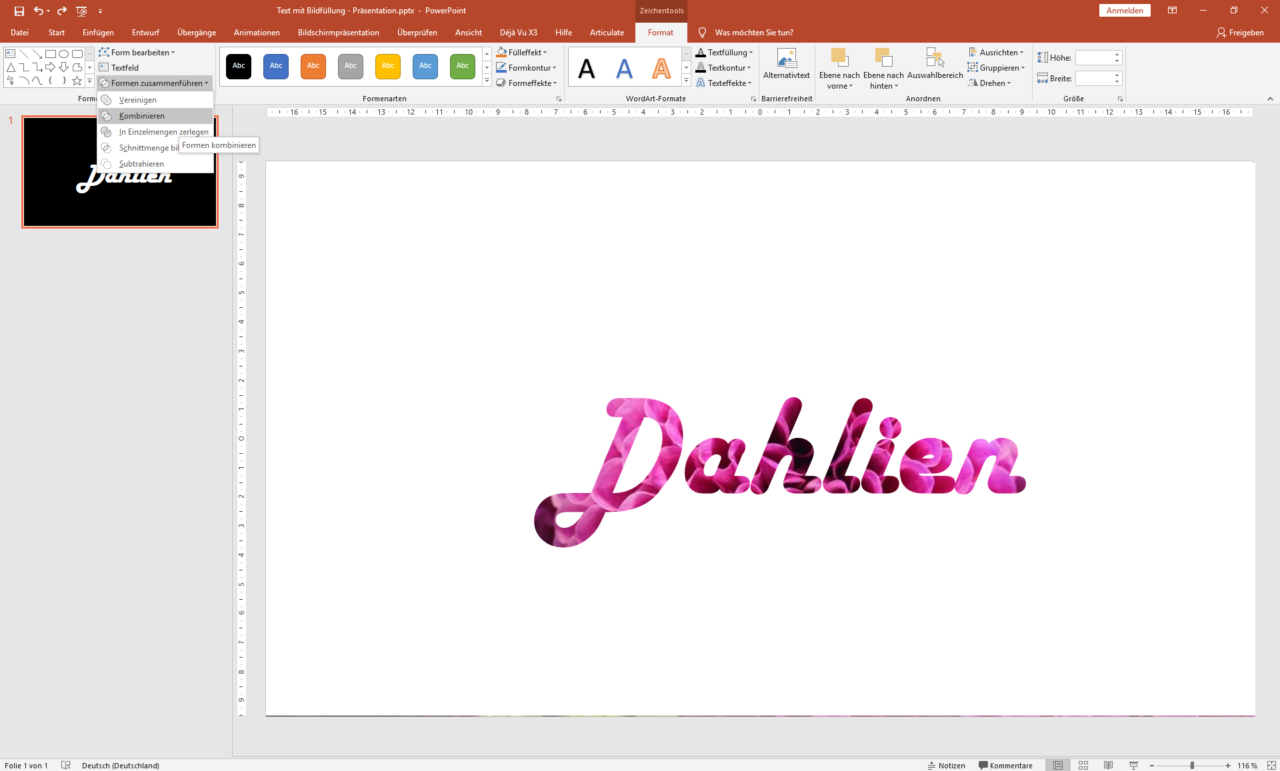Screen dimensions: 1280x771
Task: Open the Kommentare pane from status bar
Action: coord(1006,765)
